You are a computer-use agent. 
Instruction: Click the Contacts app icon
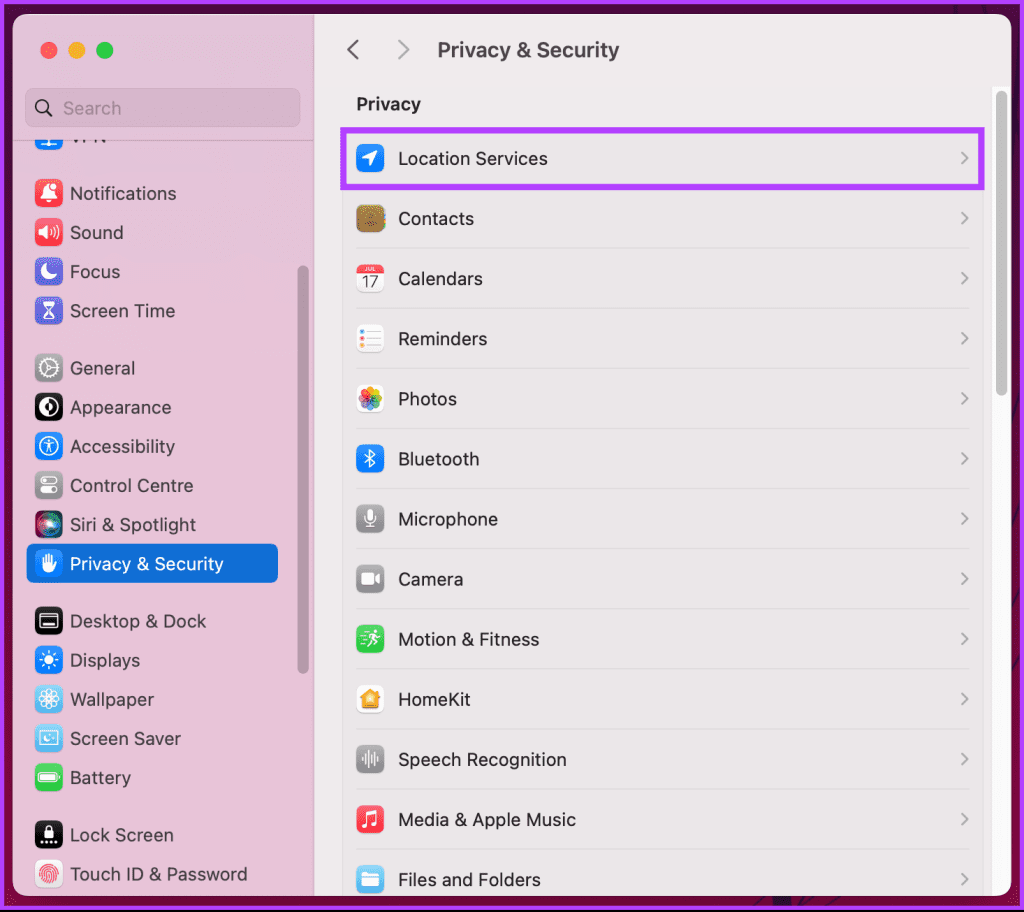pos(370,218)
